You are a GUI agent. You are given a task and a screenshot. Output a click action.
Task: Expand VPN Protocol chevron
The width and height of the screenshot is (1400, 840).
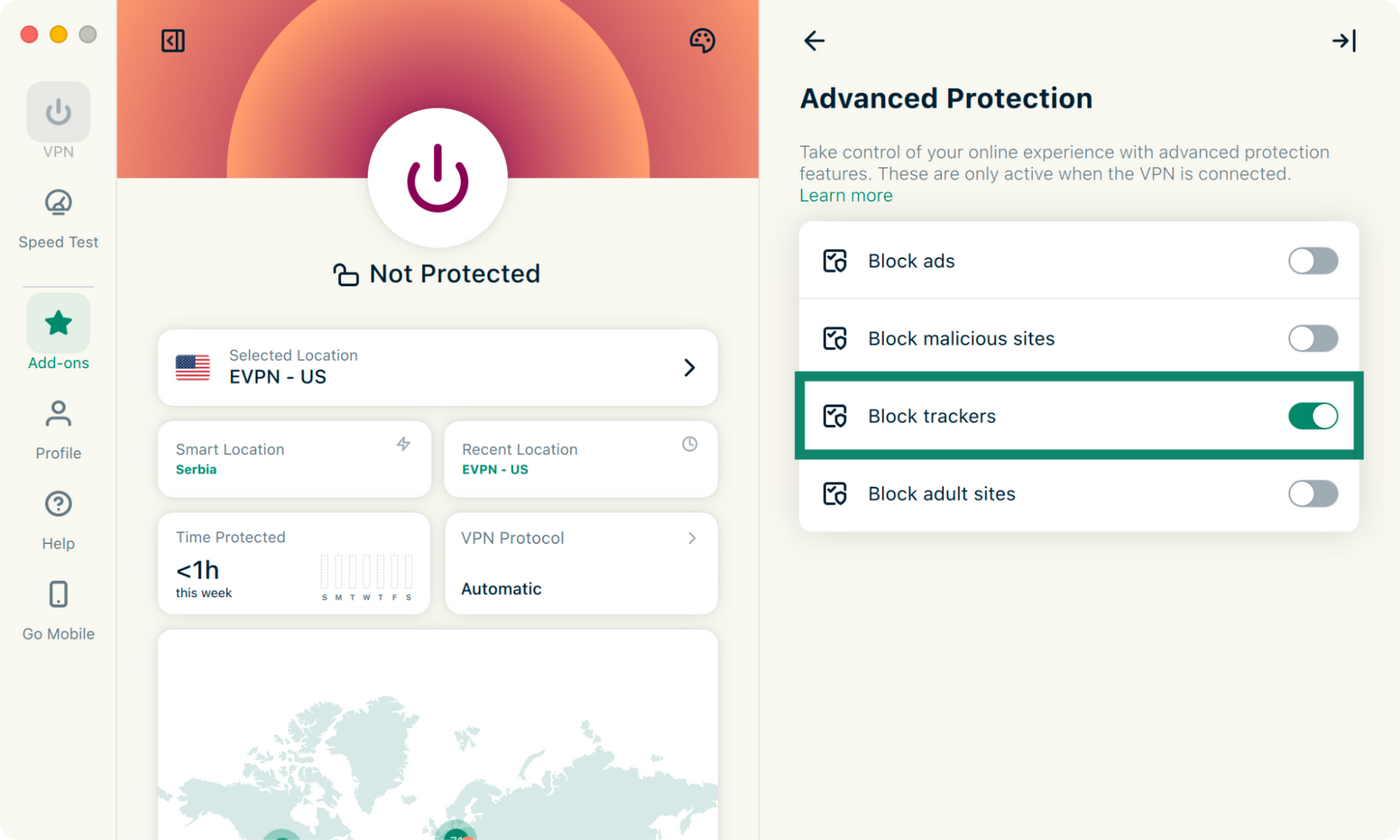[x=692, y=538]
